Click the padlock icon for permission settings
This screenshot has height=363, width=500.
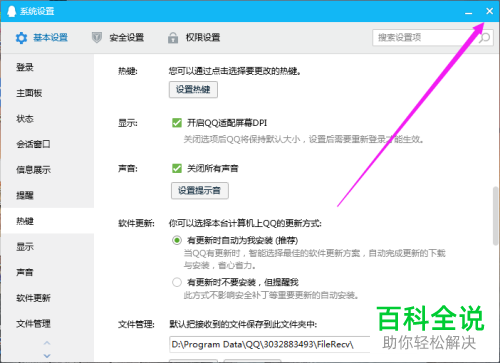pos(173,38)
